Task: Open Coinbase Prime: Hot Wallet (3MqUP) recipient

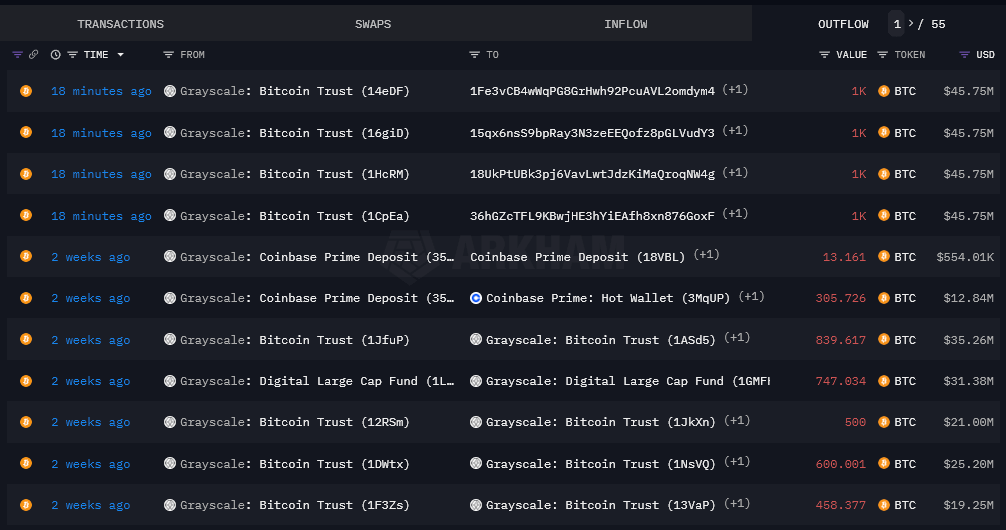Action: [608, 298]
